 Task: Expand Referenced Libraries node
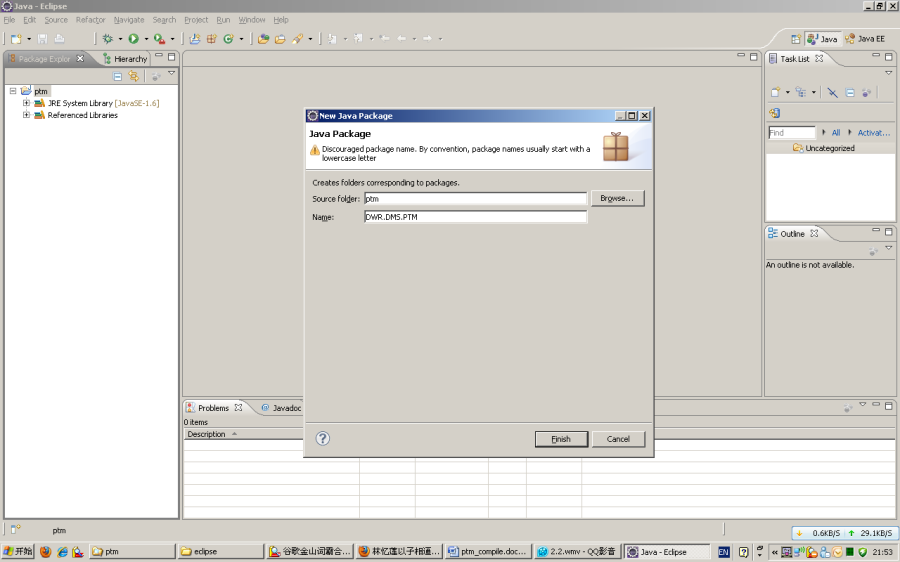click(x=26, y=115)
